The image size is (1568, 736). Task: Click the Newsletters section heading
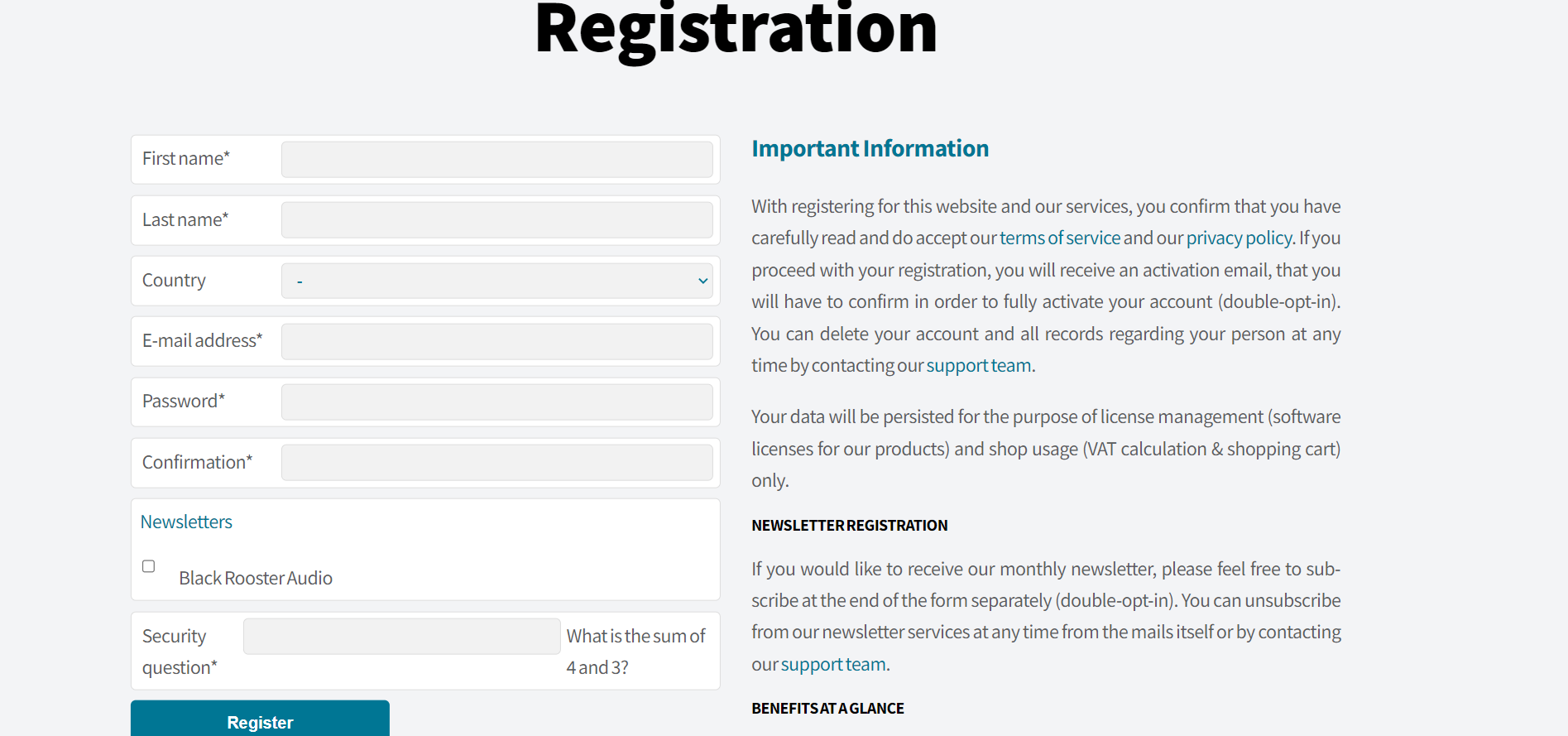pyautogui.click(x=186, y=522)
